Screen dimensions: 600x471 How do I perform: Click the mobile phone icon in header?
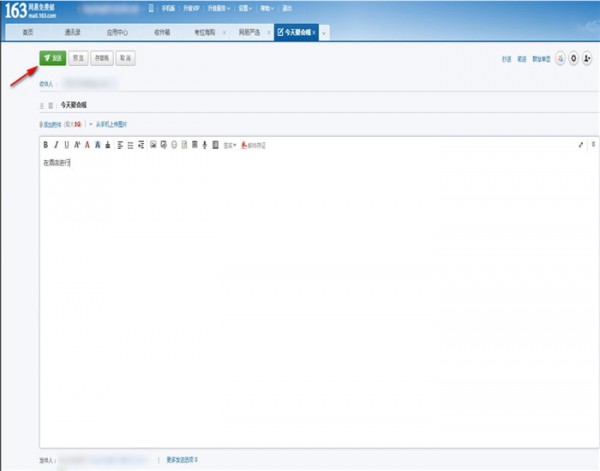click(151, 8)
